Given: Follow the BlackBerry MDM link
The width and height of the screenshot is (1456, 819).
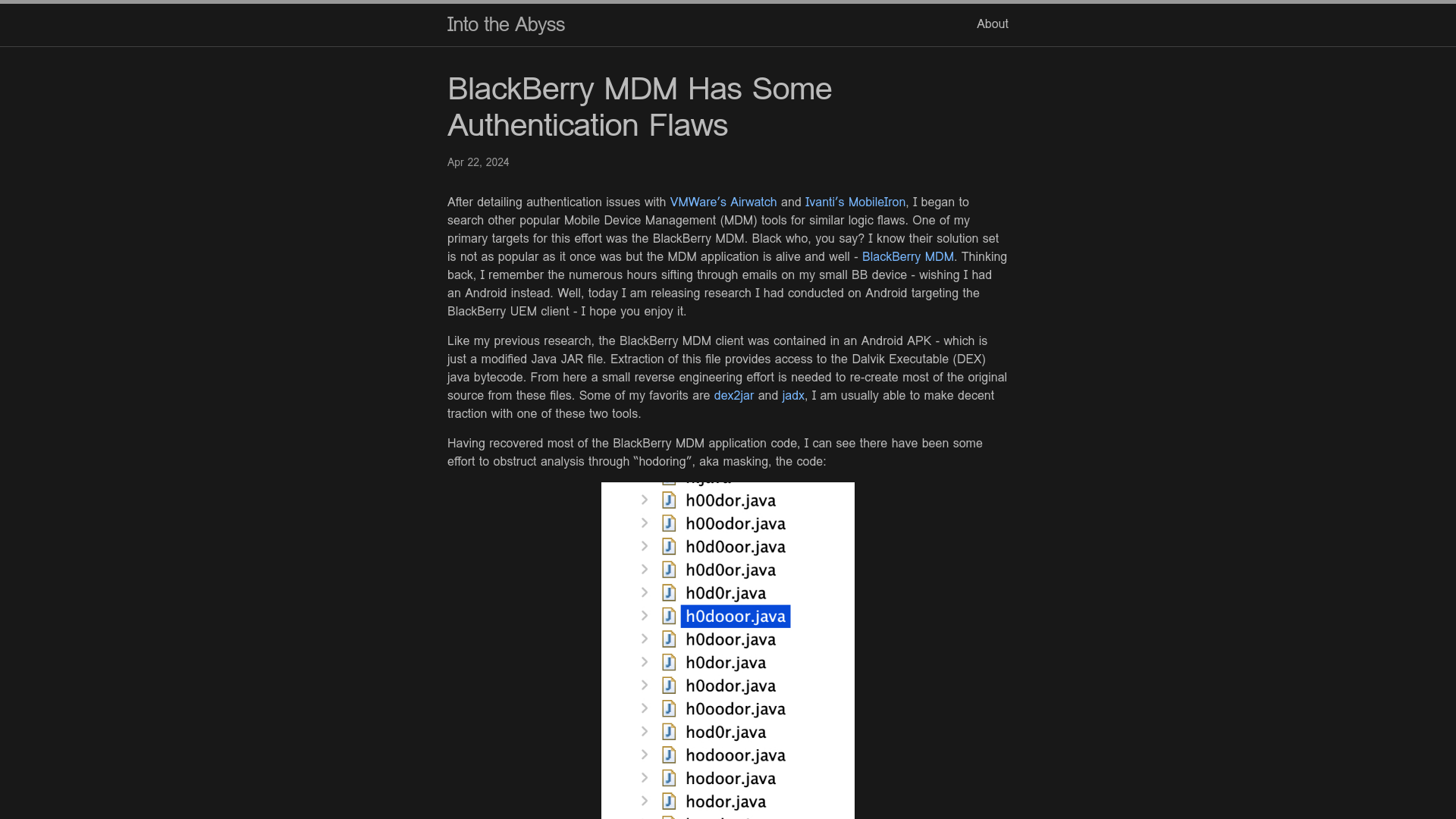Looking at the screenshot, I should coord(908,256).
